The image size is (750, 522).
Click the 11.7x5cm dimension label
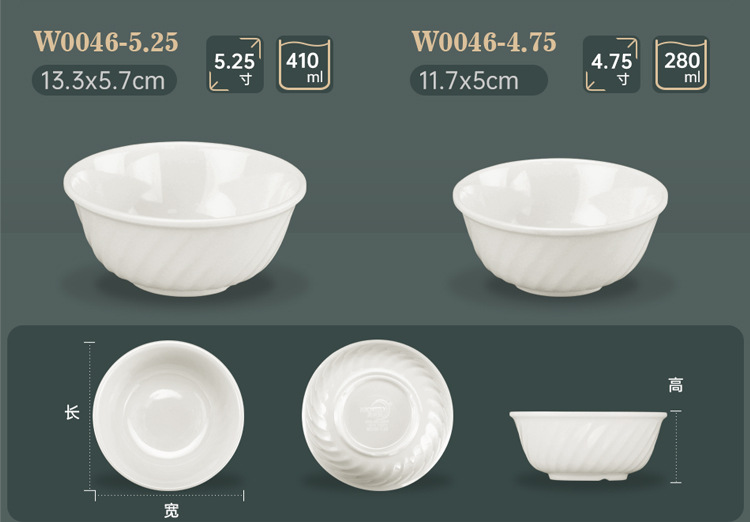[479, 80]
